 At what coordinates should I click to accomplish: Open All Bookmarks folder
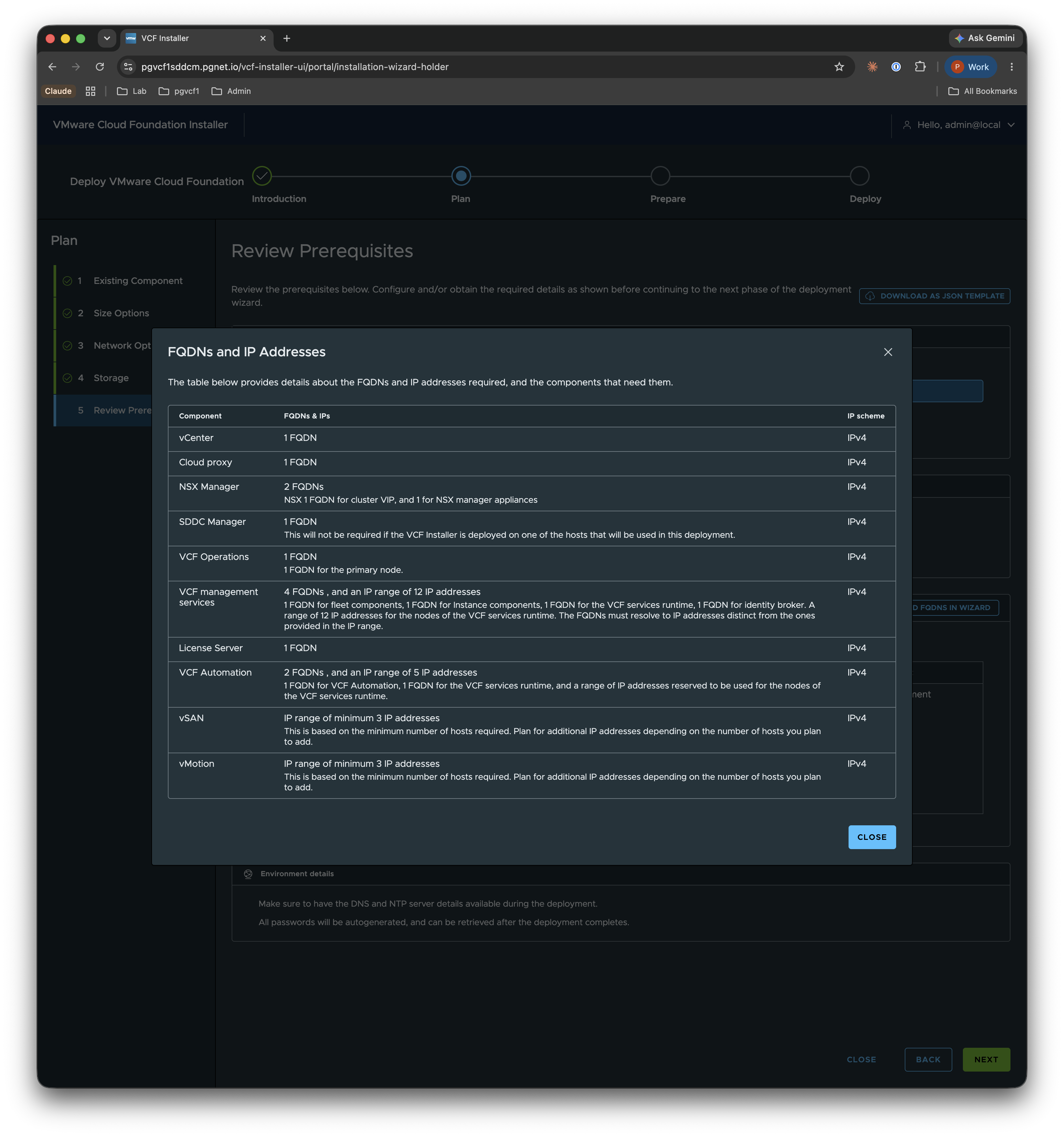tap(982, 91)
